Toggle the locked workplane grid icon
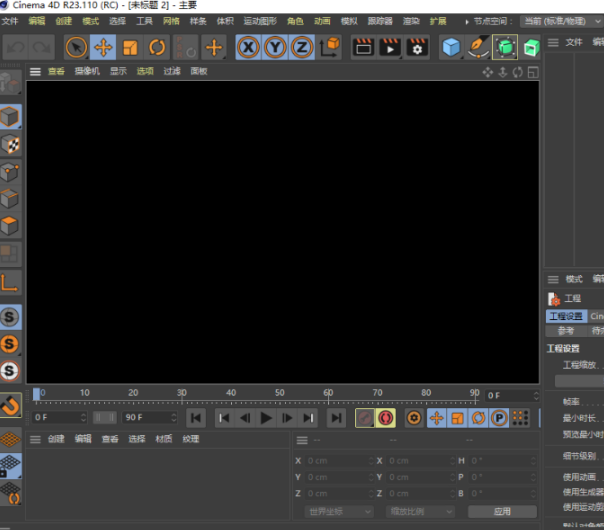Viewport: 604px width, 530px height. tap(10, 466)
